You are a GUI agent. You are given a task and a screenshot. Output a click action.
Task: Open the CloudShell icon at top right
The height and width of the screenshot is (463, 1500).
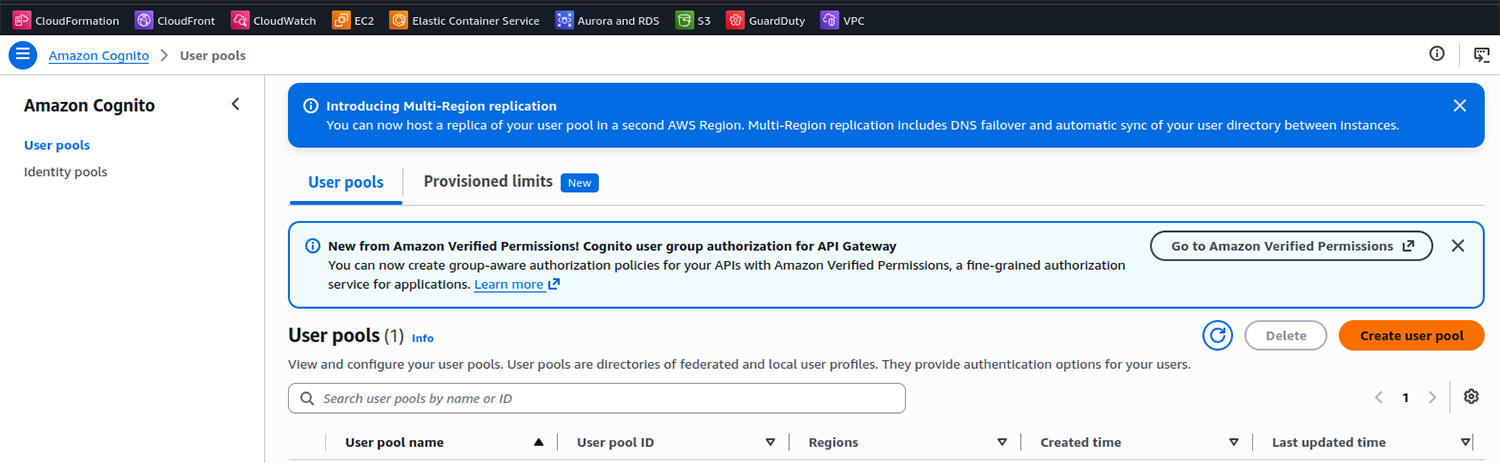(x=1482, y=55)
